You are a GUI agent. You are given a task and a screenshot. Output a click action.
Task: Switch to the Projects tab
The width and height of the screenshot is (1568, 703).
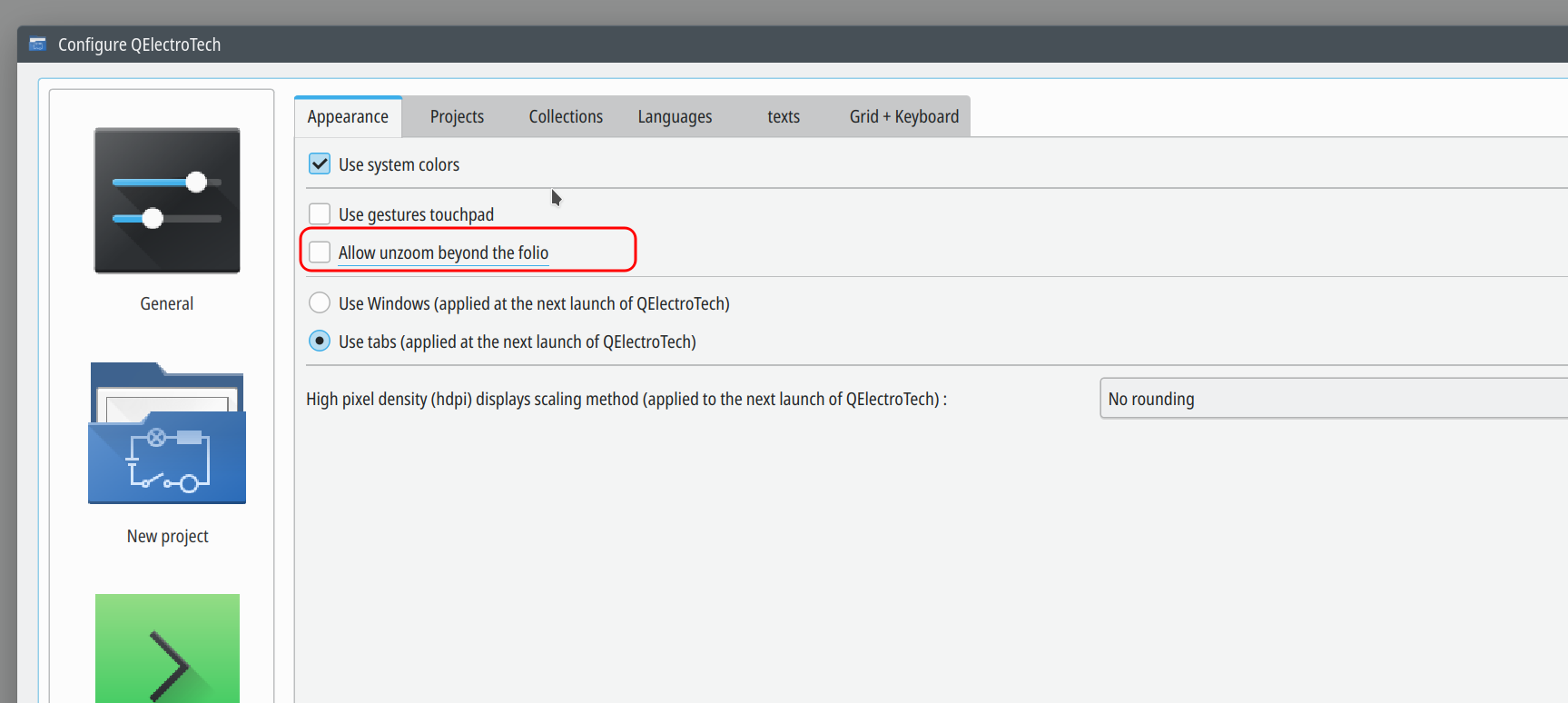point(457,116)
